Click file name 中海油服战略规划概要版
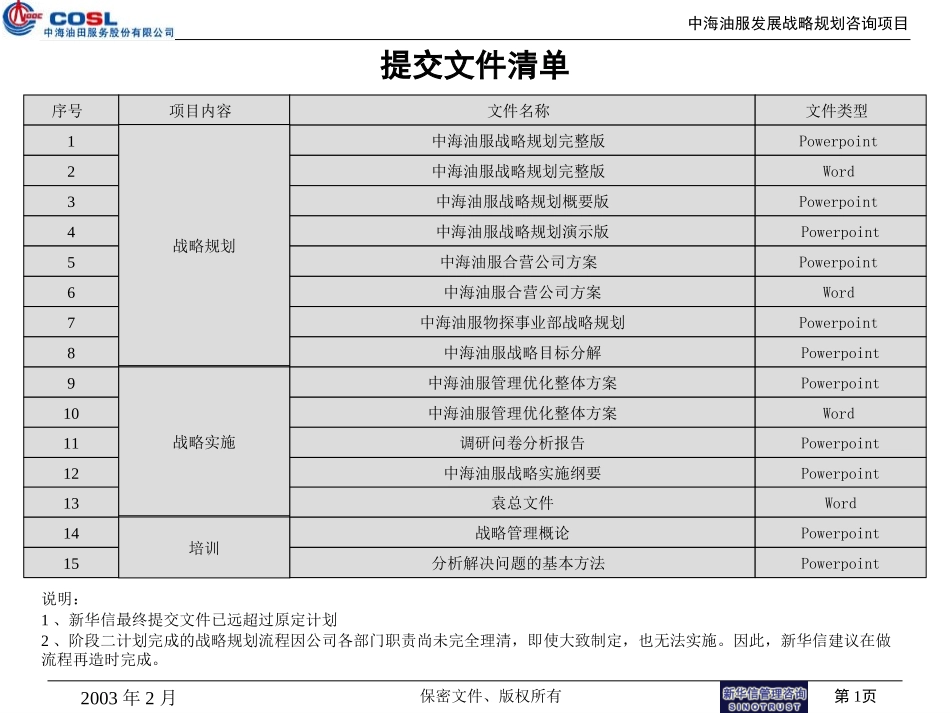This screenshot has height=713, width=950. pyautogui.click(x=522, y=201)
